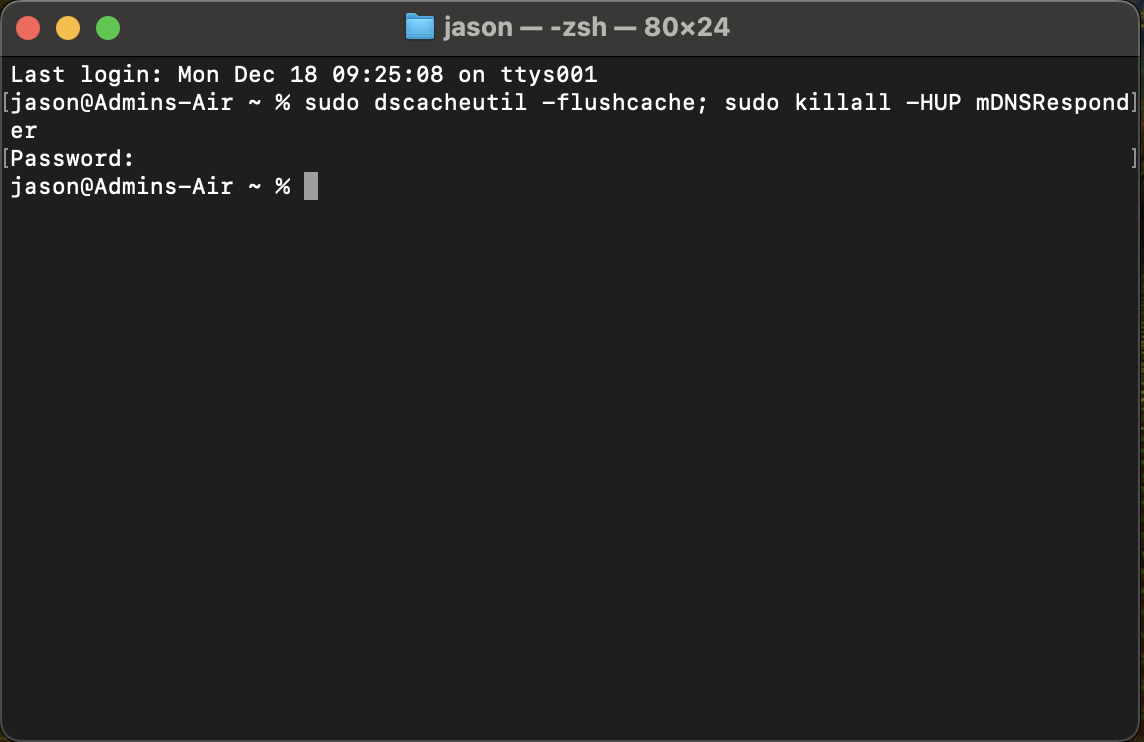Click 'jason@Admins-Air' on the last prompt line
Screen dimensions: 1144x742
121,186
